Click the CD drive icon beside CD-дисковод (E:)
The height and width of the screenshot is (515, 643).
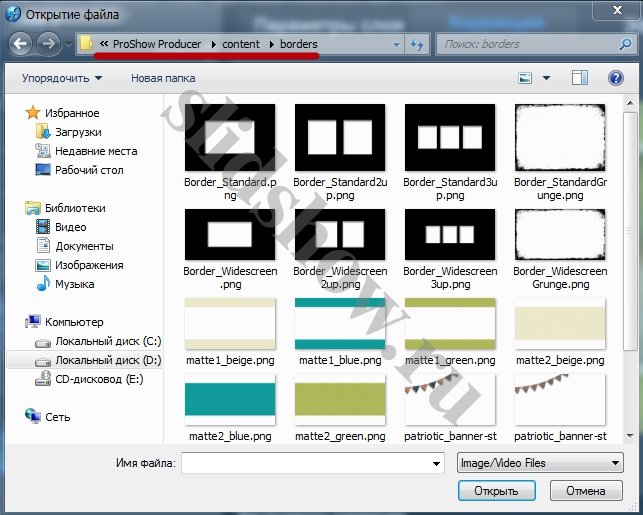(43, 378)
